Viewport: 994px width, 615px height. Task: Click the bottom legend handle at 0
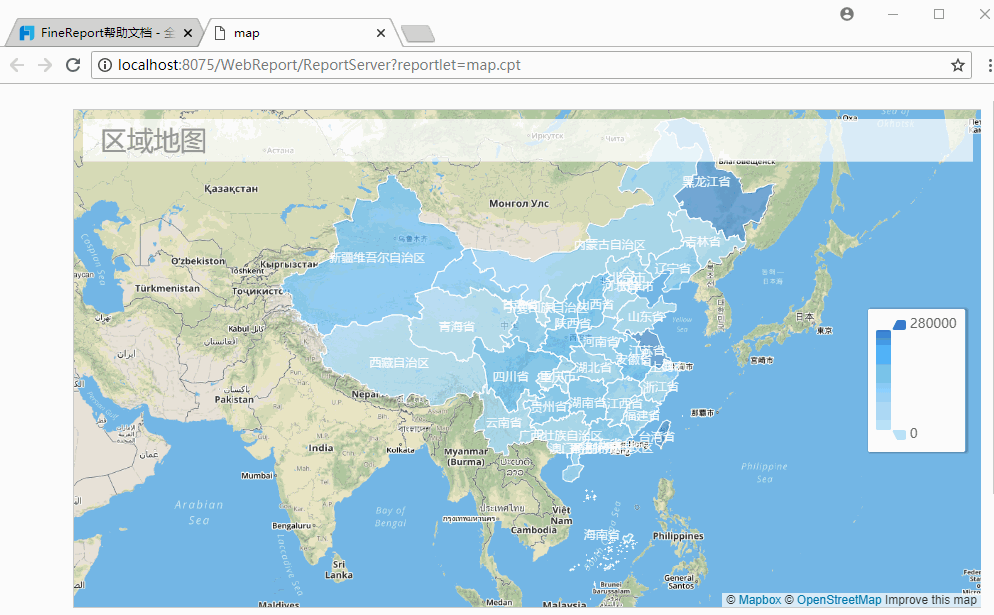coord(899,434)
